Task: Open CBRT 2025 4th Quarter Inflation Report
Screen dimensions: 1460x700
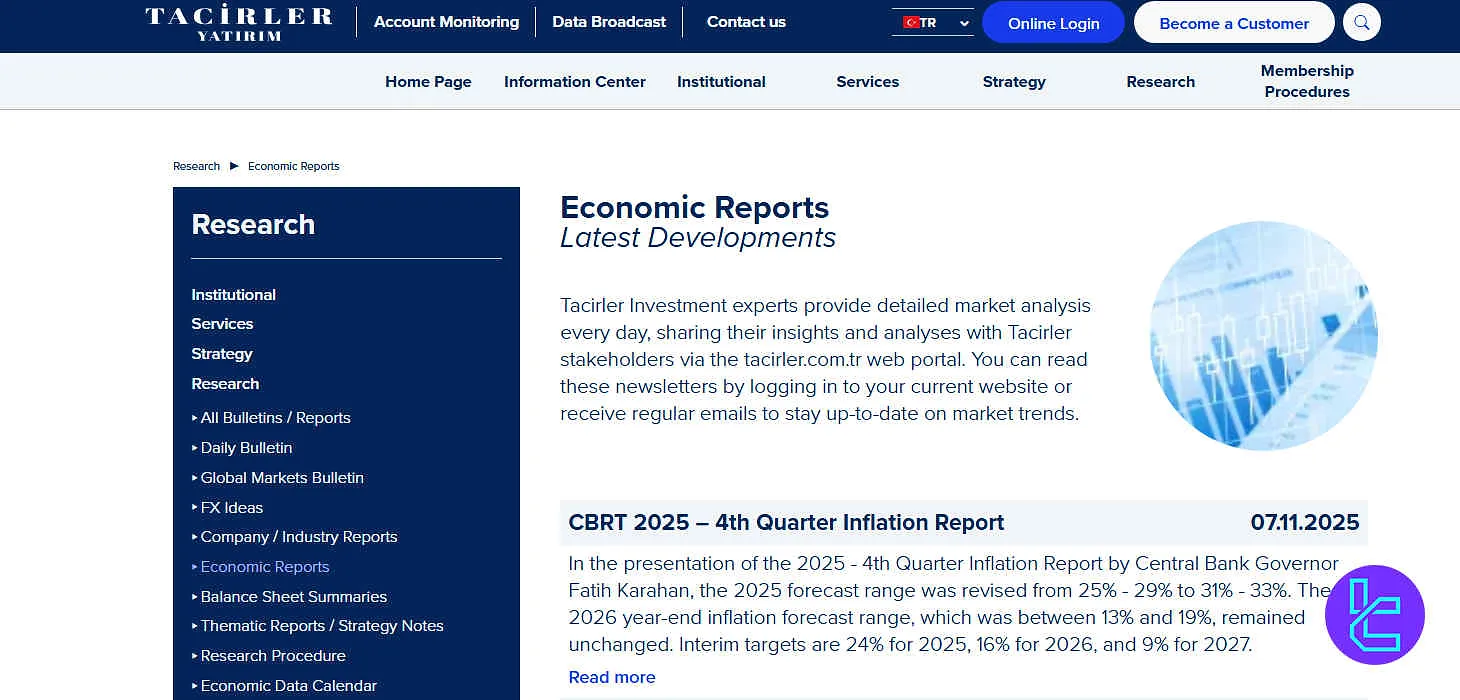Action: pos(786,523)
